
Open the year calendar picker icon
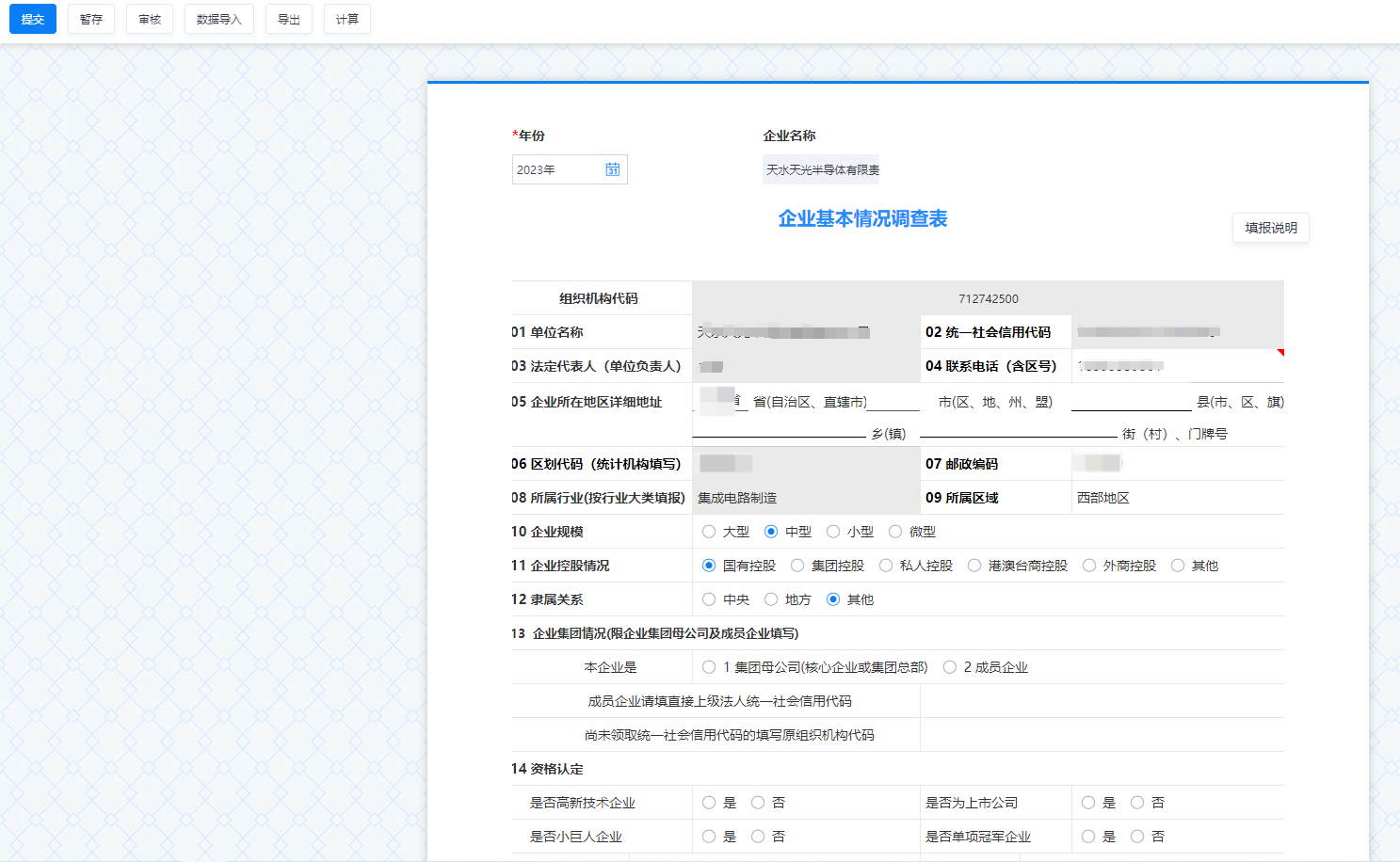[612, 169]
